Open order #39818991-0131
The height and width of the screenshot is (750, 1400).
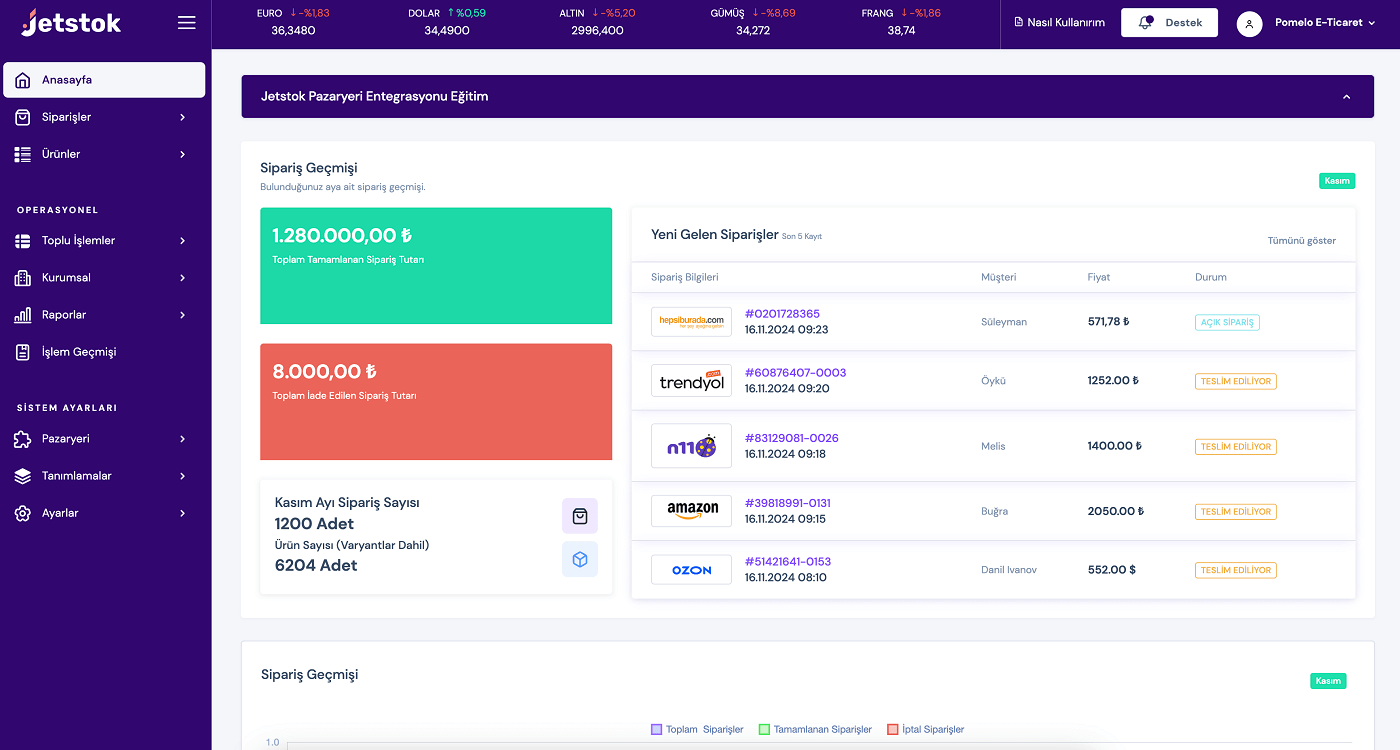coord(788,503)
